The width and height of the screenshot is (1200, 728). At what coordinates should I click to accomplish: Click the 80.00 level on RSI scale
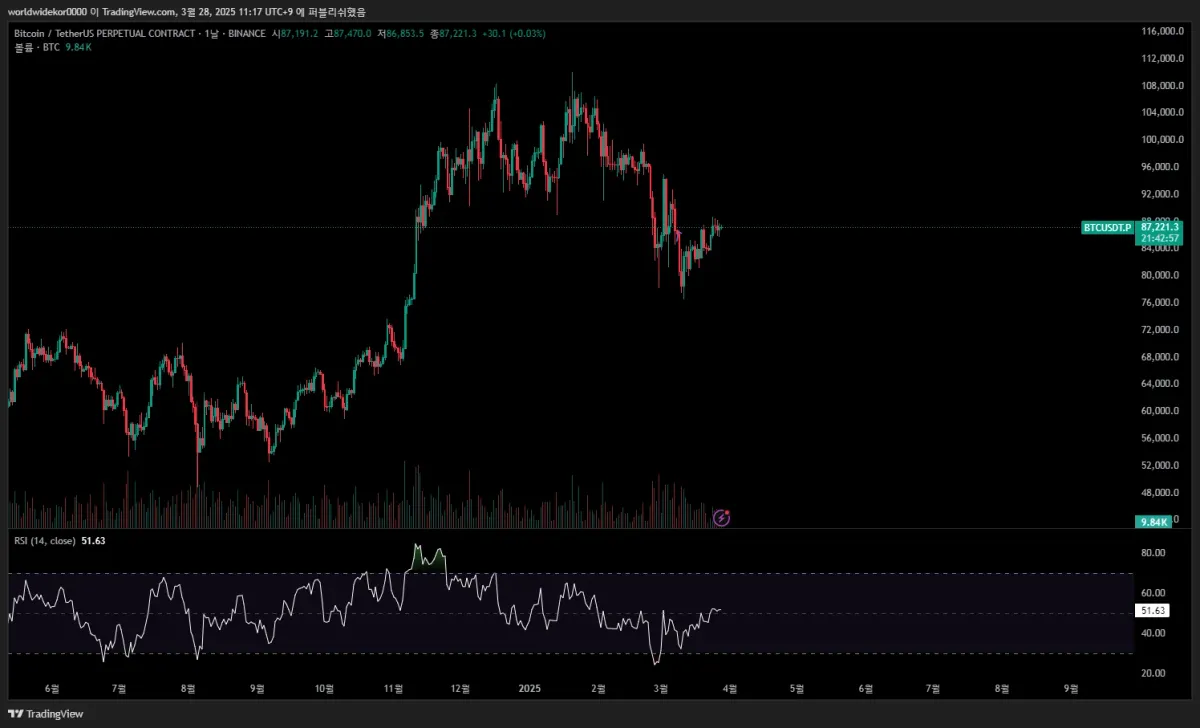(x=1153, y=553)
